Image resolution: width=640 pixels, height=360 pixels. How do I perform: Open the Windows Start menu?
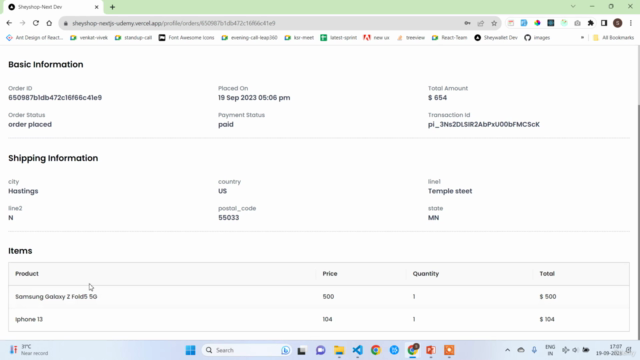[191, 350]
